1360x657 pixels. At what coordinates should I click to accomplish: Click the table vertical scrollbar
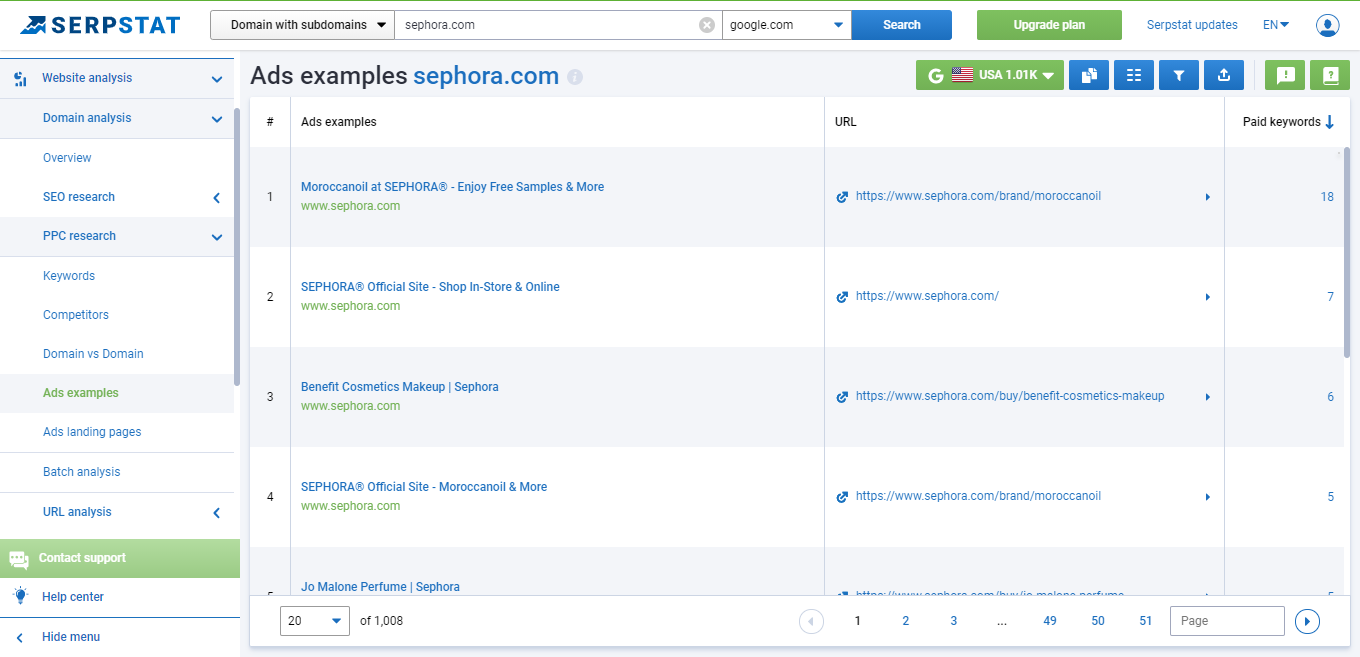[x=1347, y=252]
